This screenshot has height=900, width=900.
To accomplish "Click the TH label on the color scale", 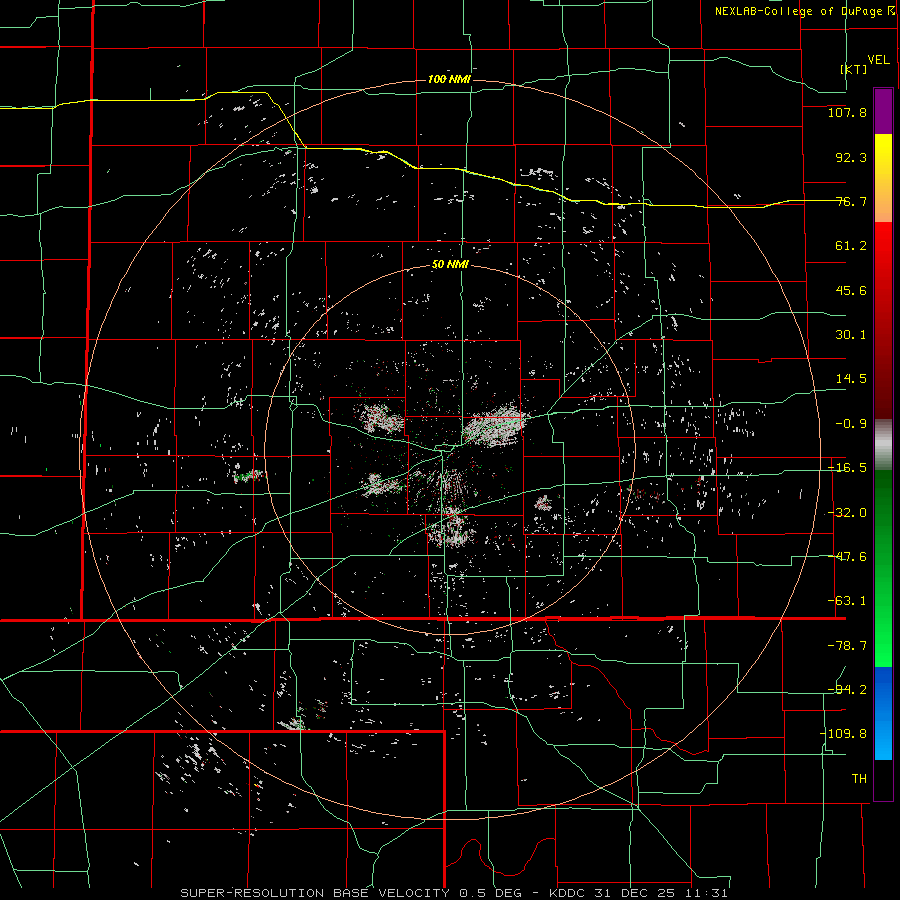I will click(x=859, y=778).
